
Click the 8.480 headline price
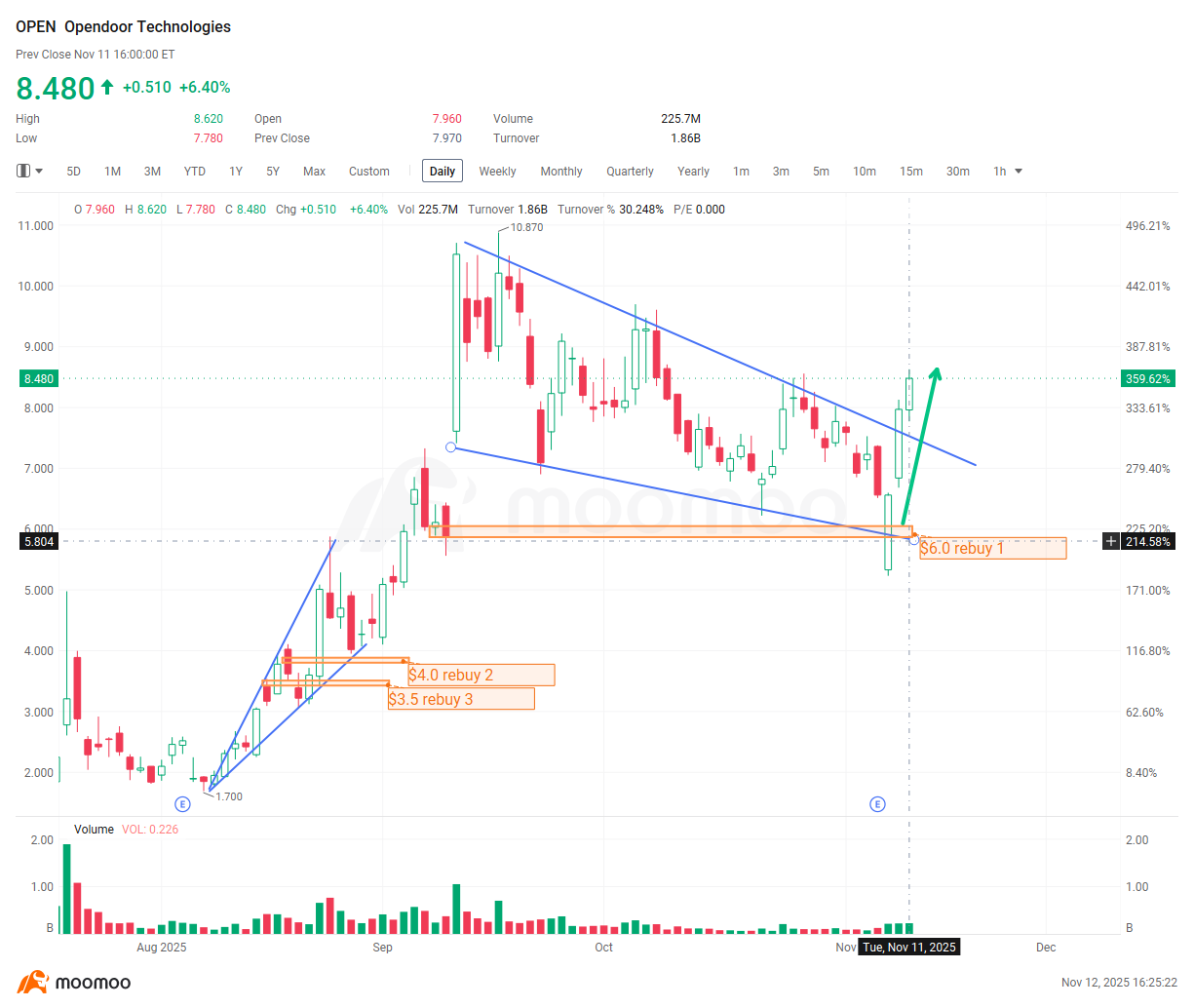pyautogui.click(x=56, y=88)
